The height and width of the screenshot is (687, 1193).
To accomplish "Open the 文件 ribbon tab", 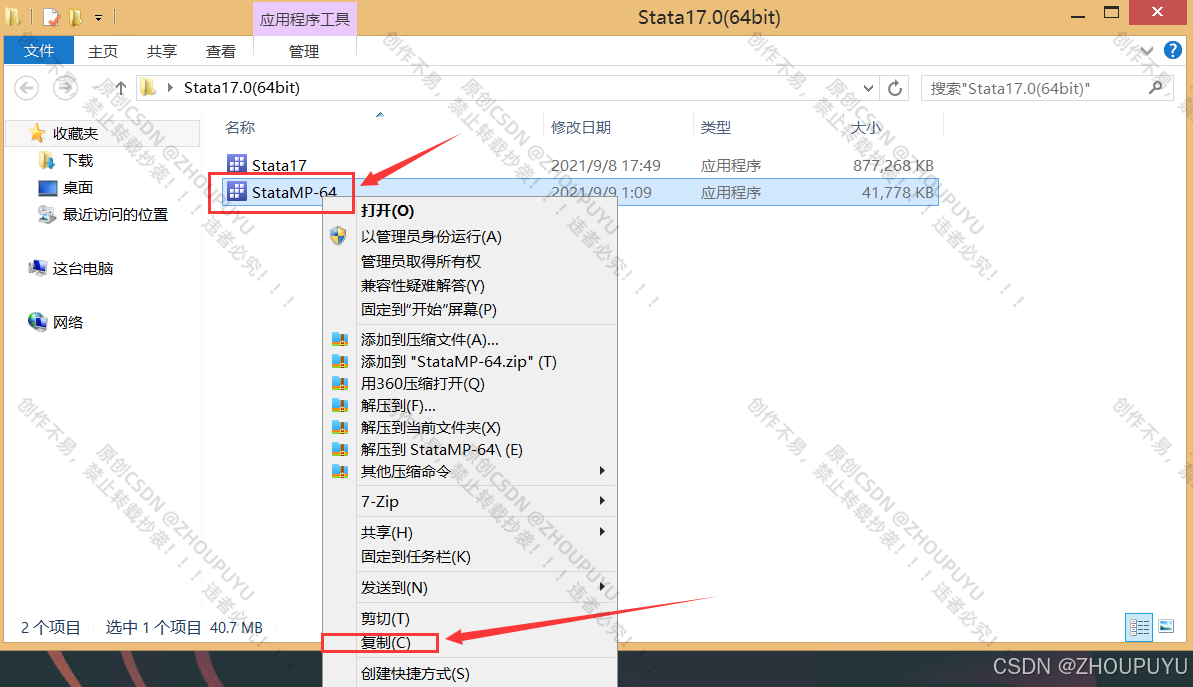I will (39, 51).
